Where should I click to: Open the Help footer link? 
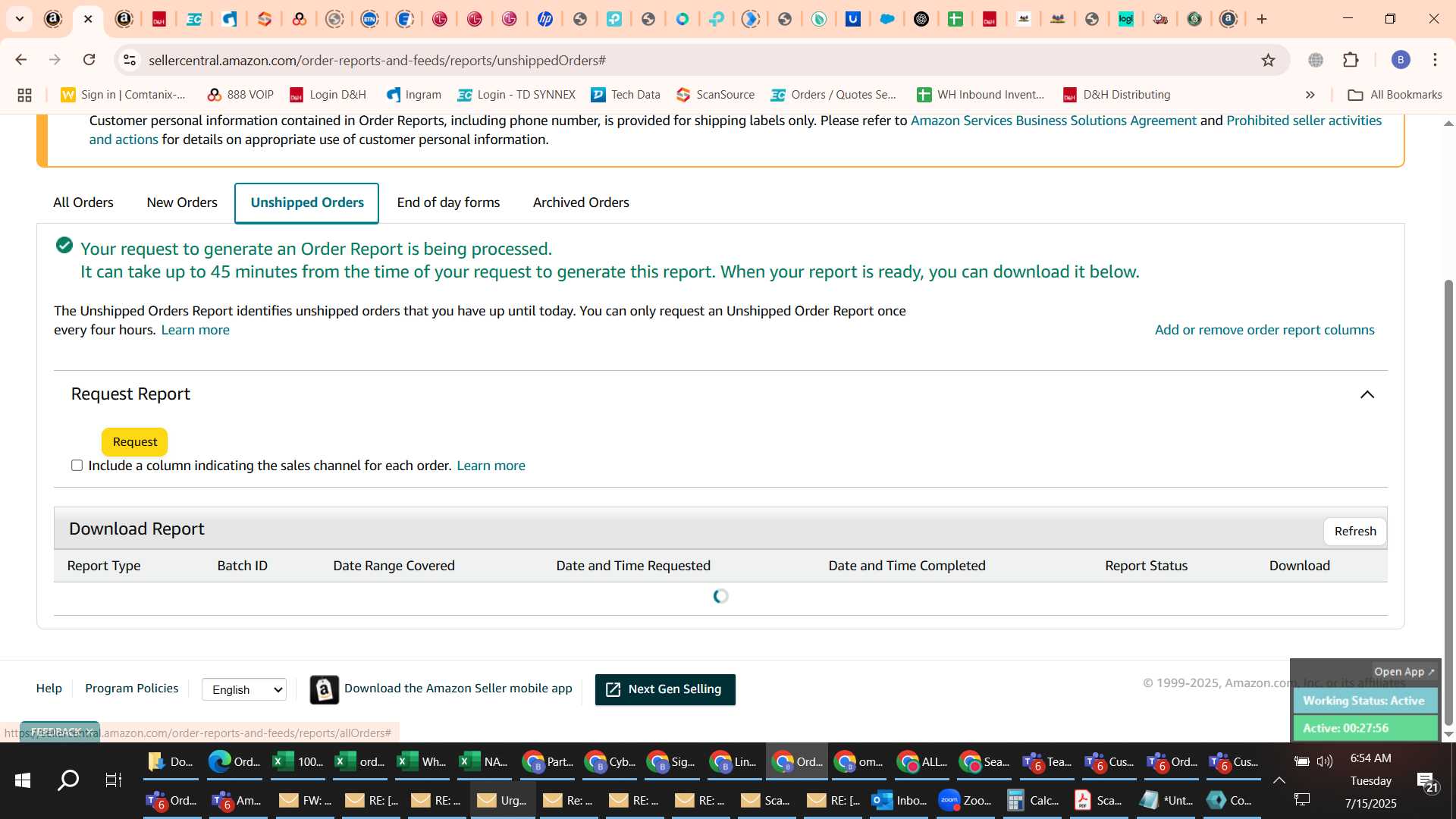tap(49, 689)
